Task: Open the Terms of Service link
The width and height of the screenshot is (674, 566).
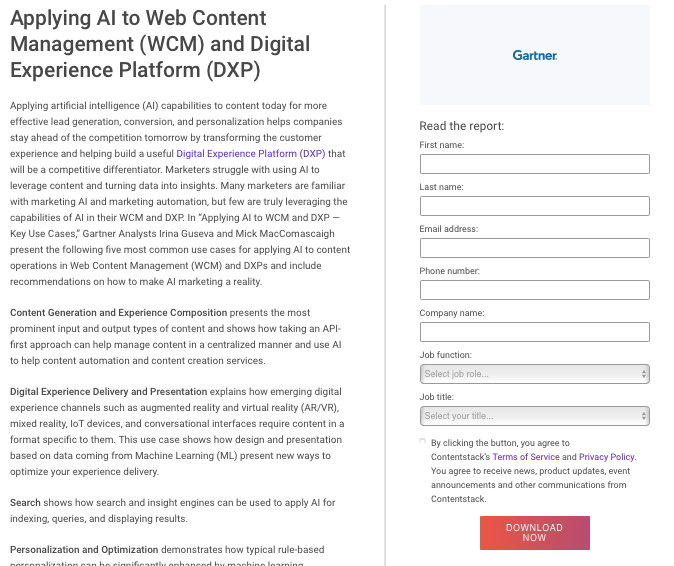Action: coord(526,457)
